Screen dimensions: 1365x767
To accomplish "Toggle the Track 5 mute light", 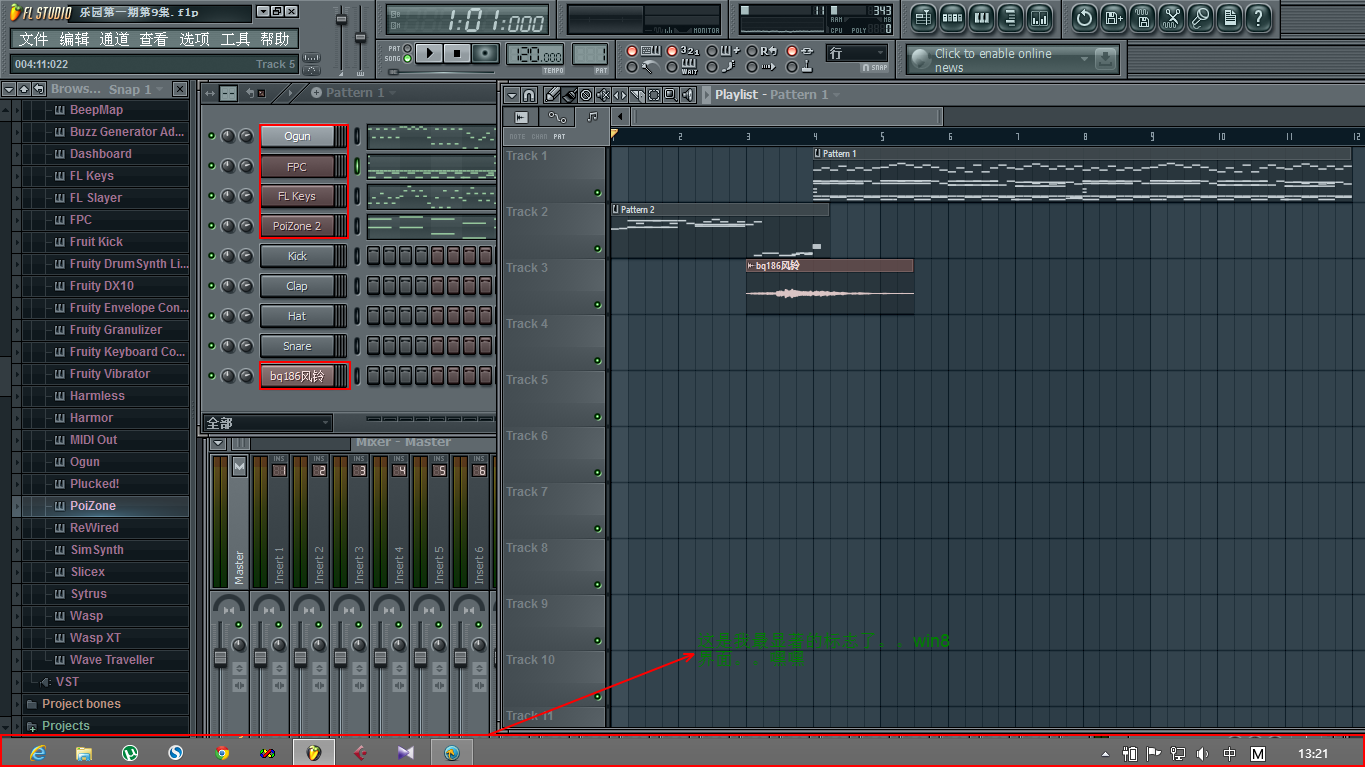I will [598, 417].
